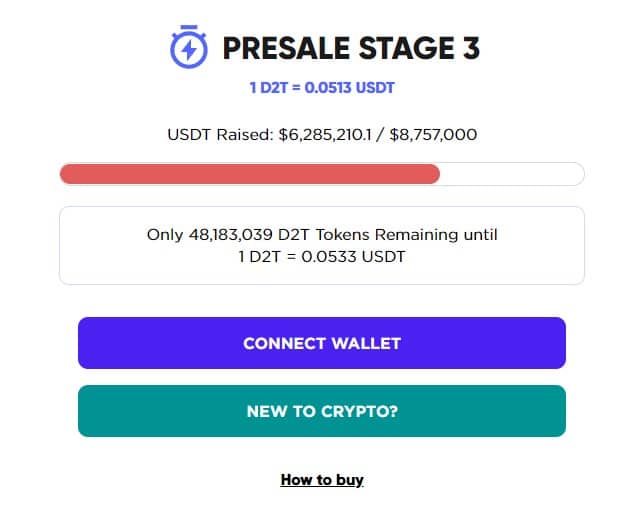Click the PRESALE STAGE 3 heading
643x509 pixels.
(351, 48)
